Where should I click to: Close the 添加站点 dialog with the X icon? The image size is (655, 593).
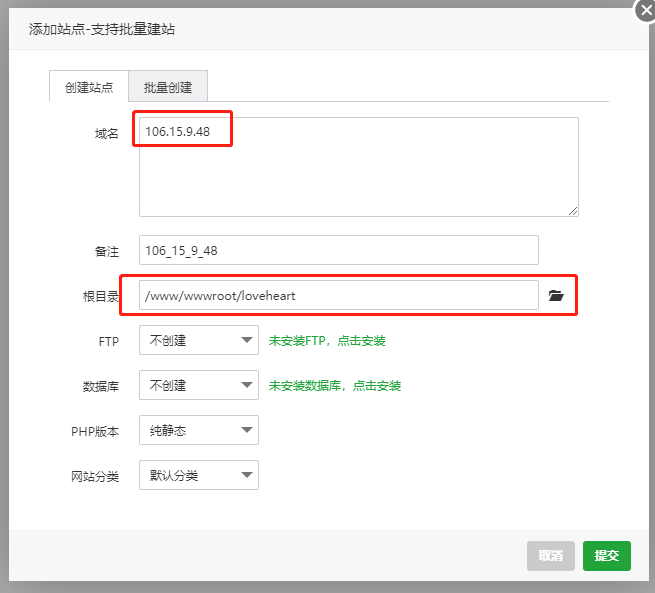[x=645, y=10]
